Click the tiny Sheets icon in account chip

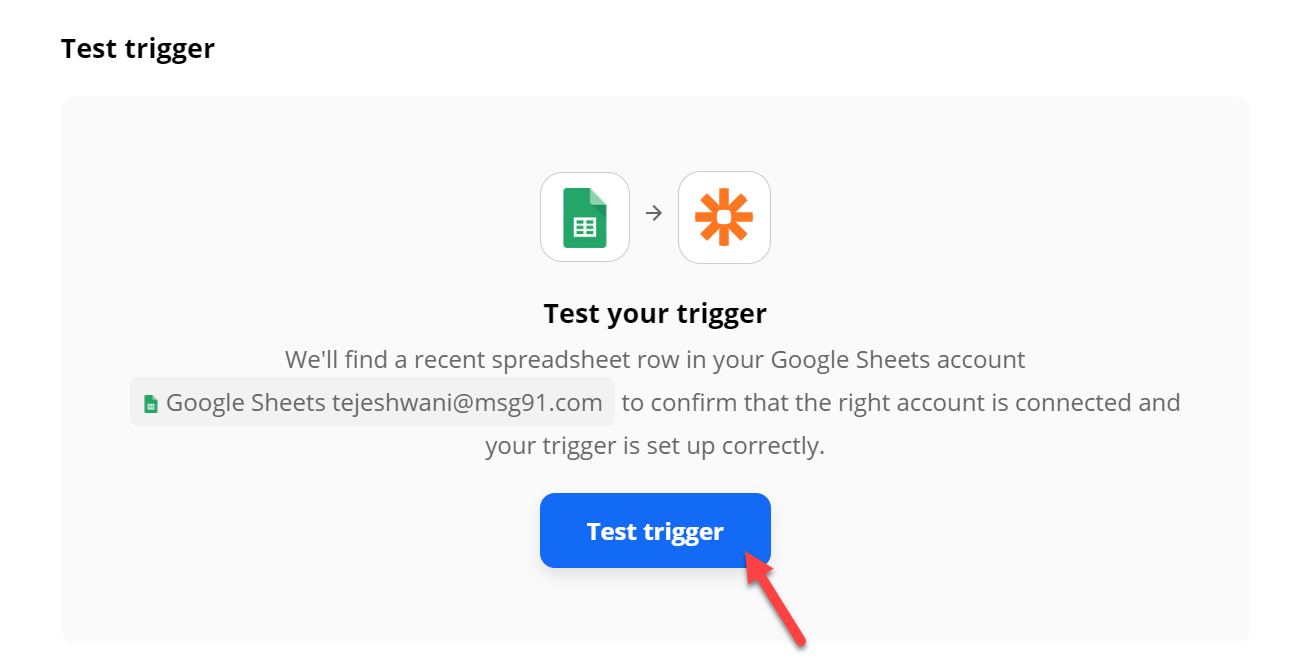[x=151, y=404]
